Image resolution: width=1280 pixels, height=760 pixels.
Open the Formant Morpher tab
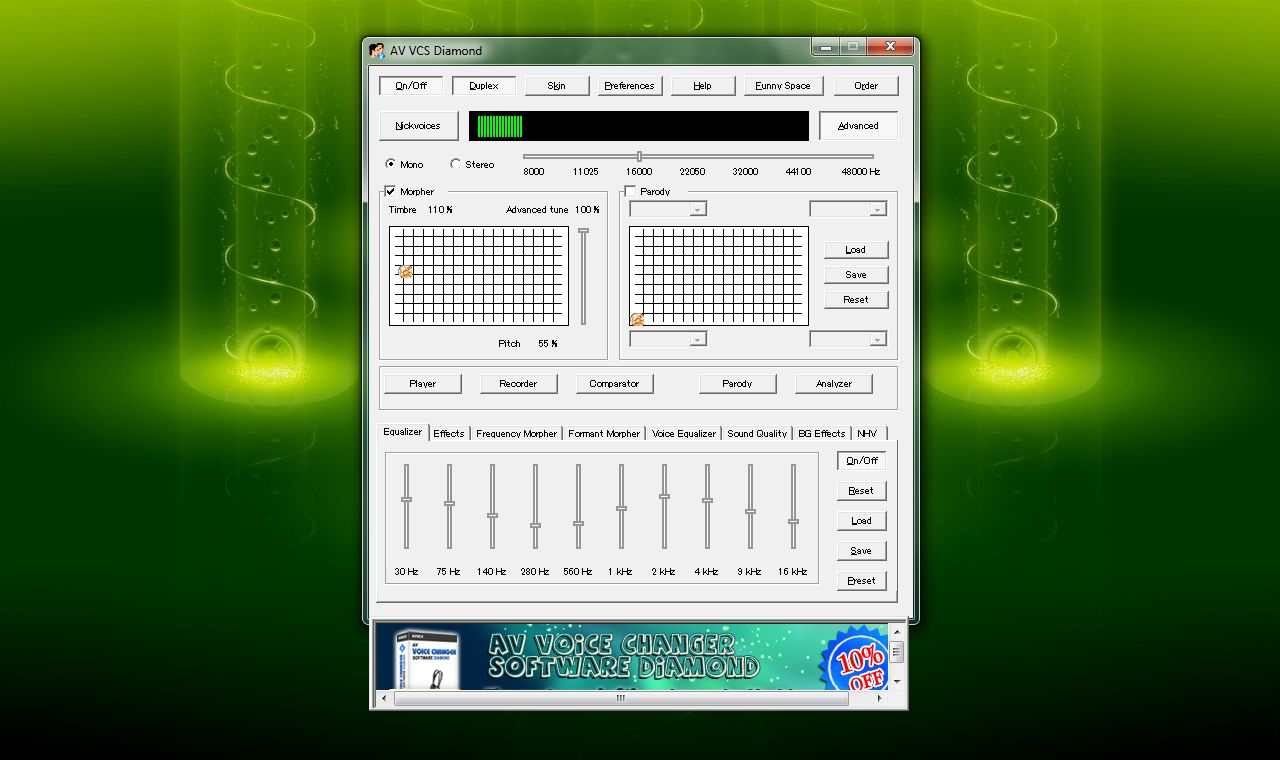(x=604, y=434)
